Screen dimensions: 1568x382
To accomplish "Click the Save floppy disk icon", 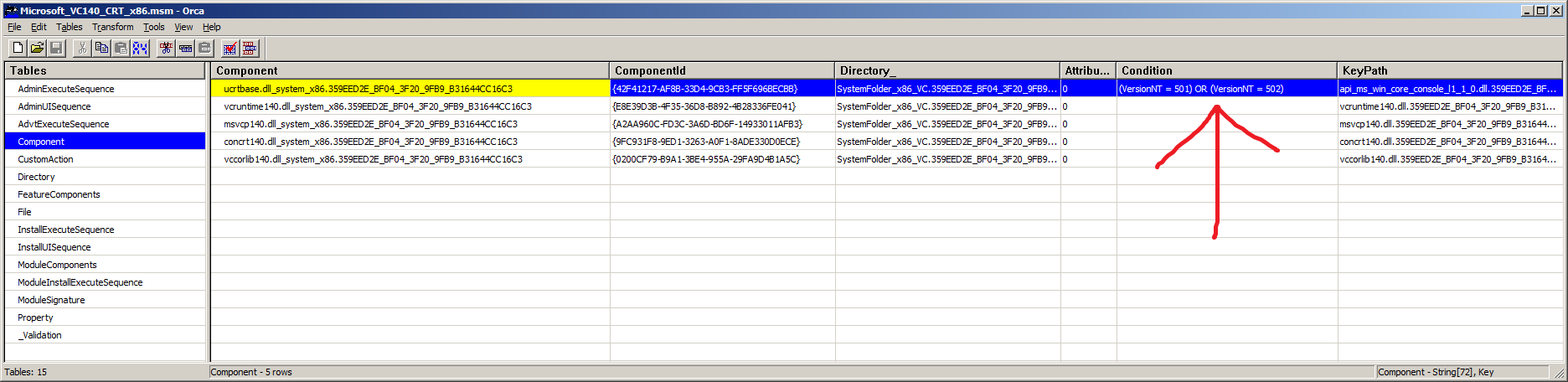I will pos(56,49).
